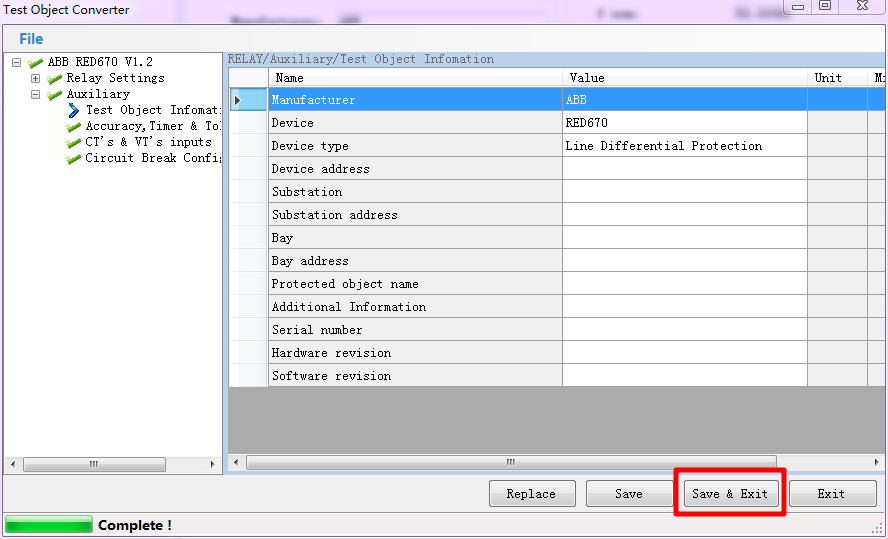Collapse the ABB RED670 V1.2 root node
The width and height of the screenshot is (888, 539).
click(16, 62)
